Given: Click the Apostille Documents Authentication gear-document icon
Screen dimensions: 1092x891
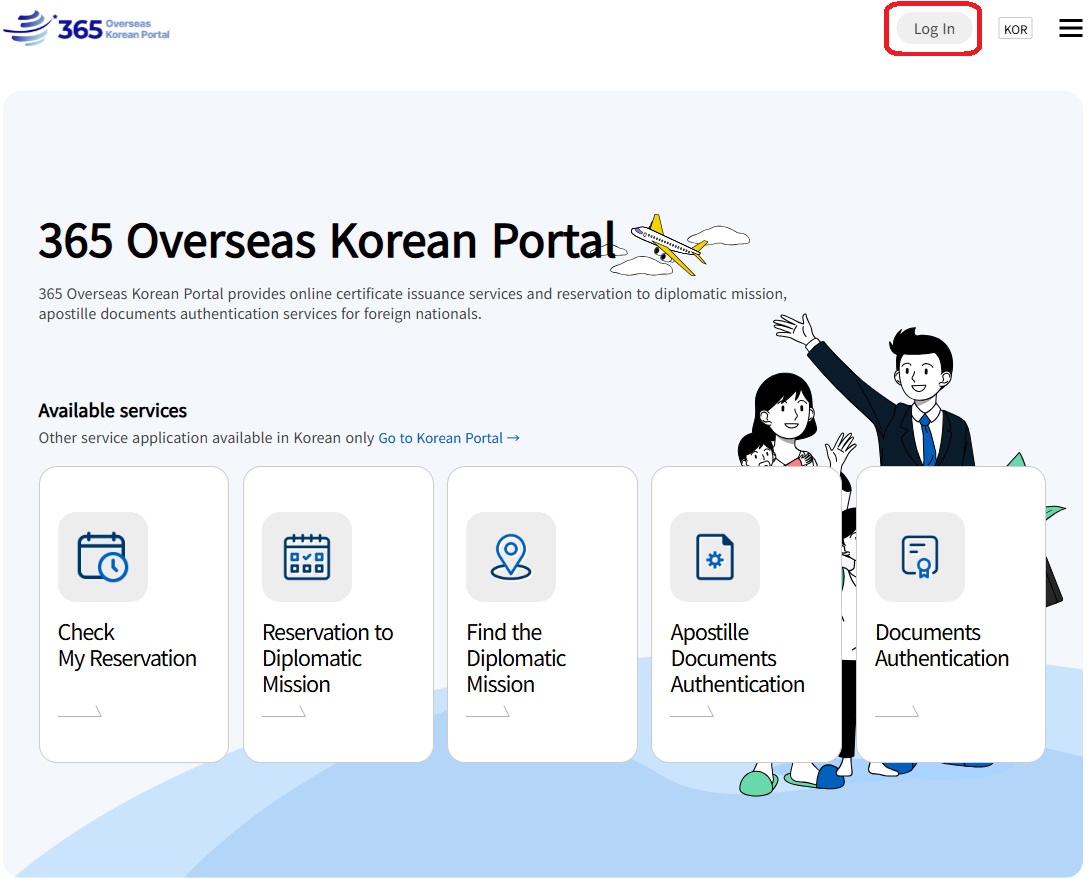Looking at the screenshot, I should click(714, 557).
